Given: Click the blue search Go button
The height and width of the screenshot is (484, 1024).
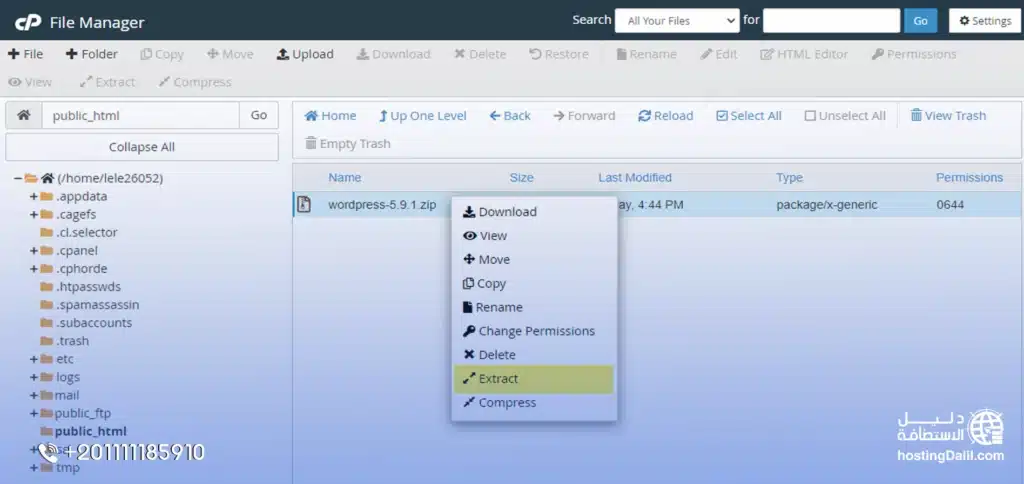Looking at the screenshot, I should (x=920, y=21).
